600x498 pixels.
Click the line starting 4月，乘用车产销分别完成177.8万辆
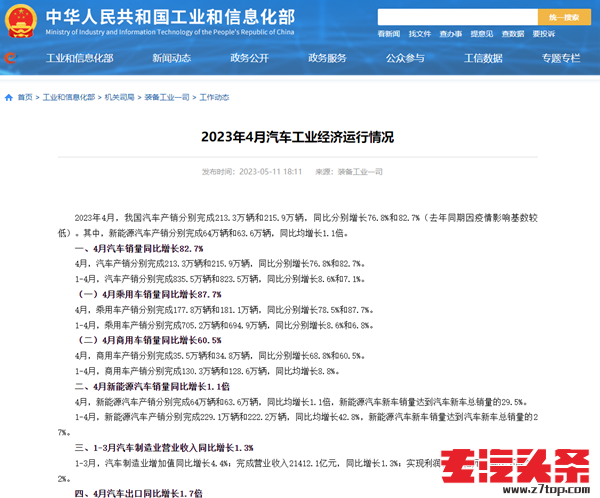(x=224, y=310)
